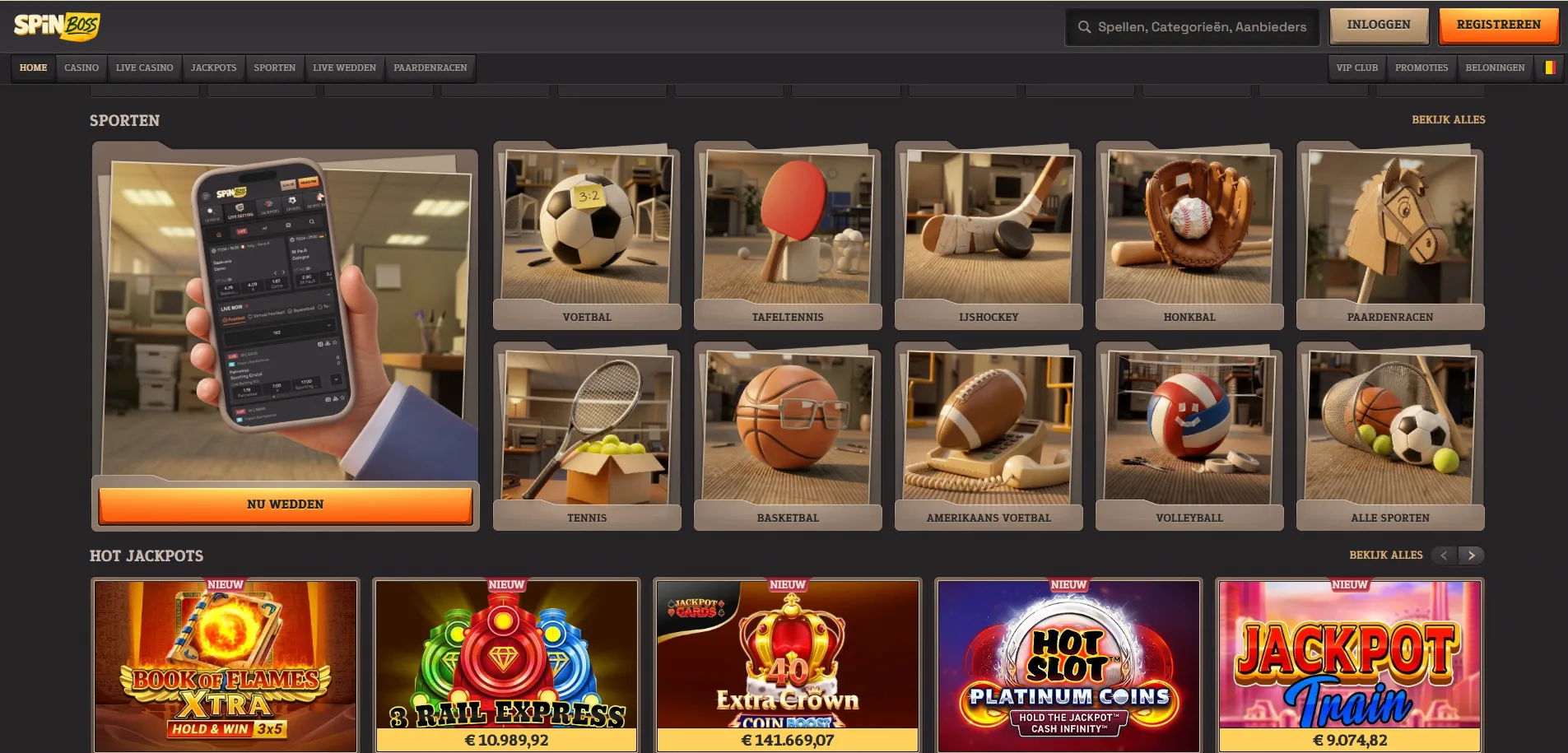Select the Tafeltennis sport card
This screenshot has width=1568, height=753.
[788, 235]
